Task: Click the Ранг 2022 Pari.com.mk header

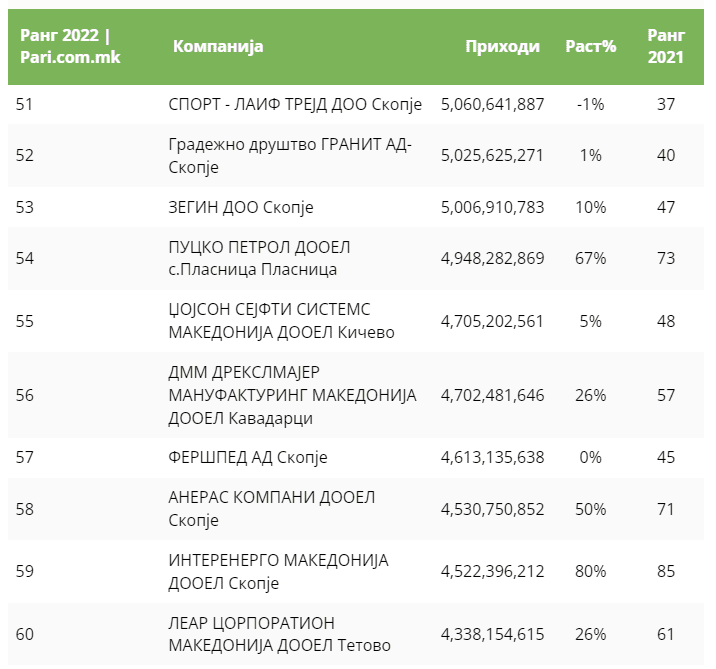Action: click(70, 47)
